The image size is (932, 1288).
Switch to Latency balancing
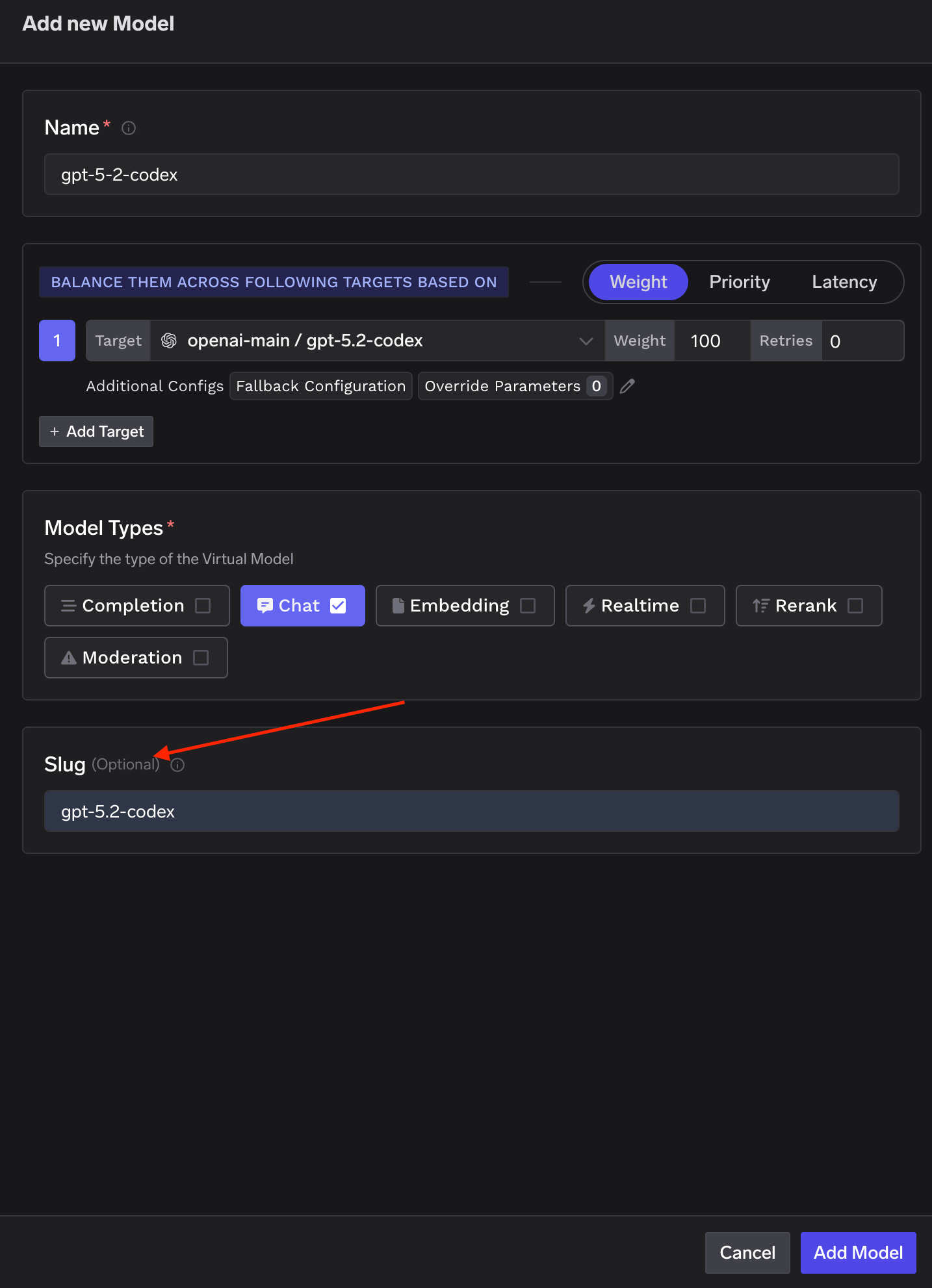pos(844,282)
